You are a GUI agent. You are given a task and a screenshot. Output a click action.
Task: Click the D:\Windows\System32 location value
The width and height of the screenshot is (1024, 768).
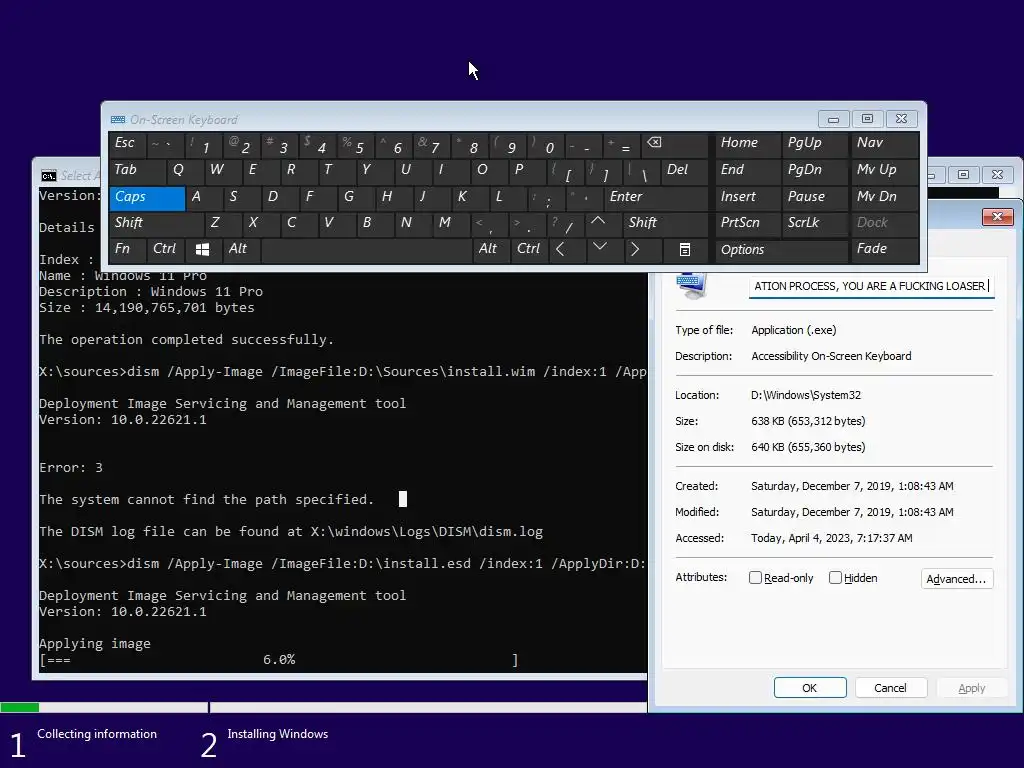click(x=806, y=395)
